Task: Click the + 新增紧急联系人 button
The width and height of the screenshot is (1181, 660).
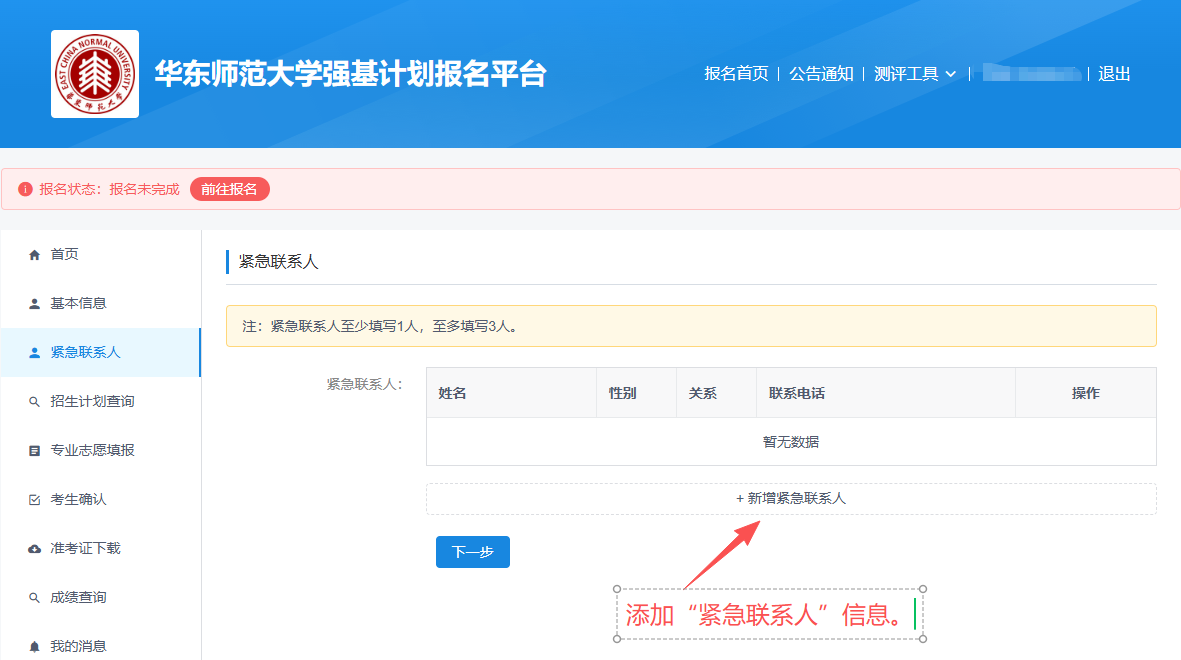Action: coord(791,499)
